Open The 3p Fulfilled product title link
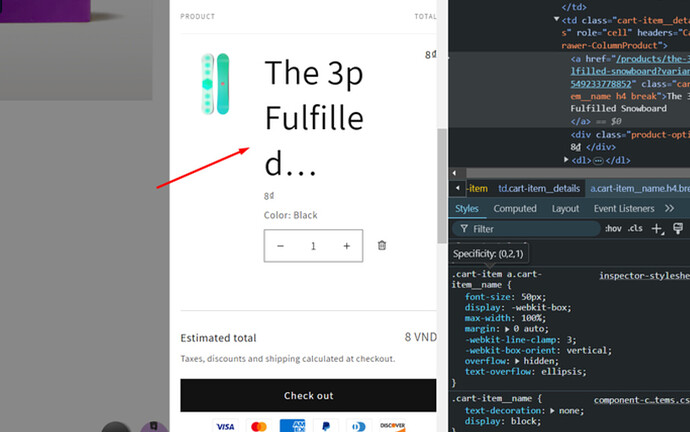This screenshot has width=690, height=432. [x=314, y=118]
